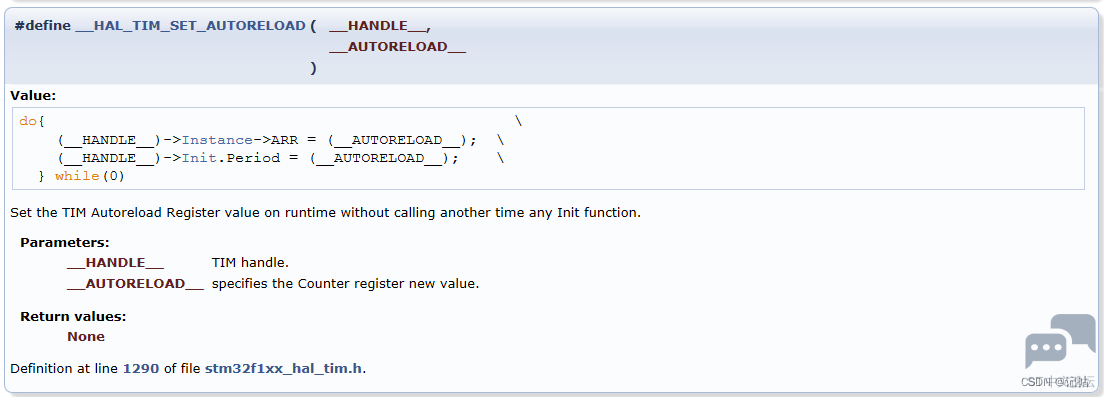
Task: Click the orange do keyword
Action: (x=28, y=121)
